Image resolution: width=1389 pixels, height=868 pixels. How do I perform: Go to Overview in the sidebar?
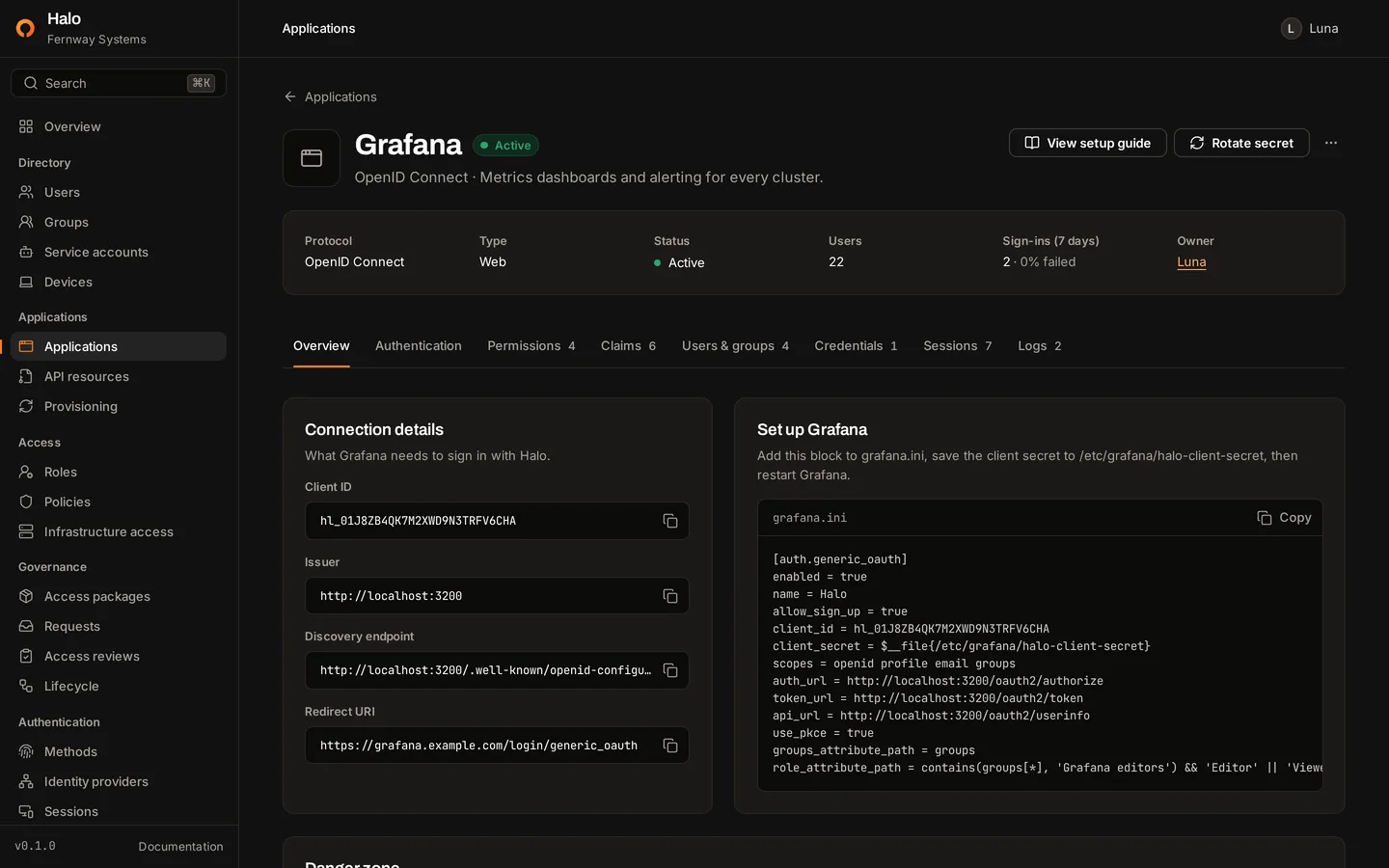(x=119, y=126)
